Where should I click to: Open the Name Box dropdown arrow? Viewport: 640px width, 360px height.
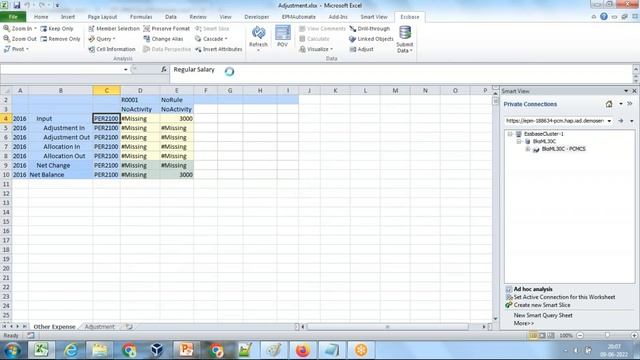coord(125,70)
